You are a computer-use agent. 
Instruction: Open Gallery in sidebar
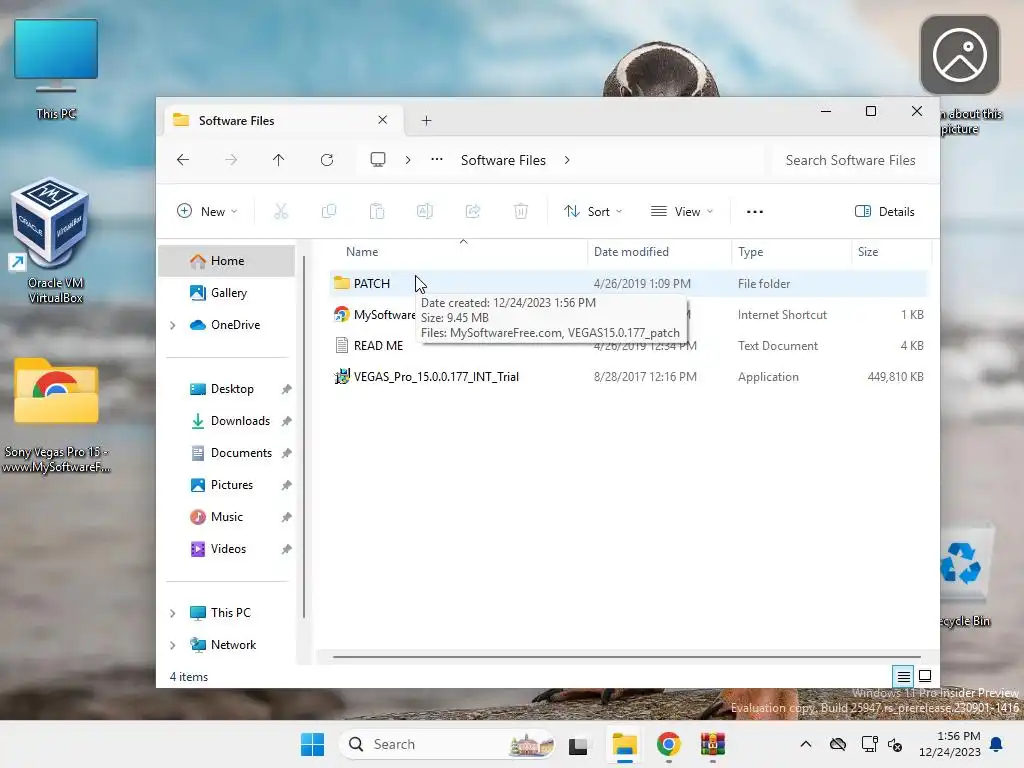[227, 293]
